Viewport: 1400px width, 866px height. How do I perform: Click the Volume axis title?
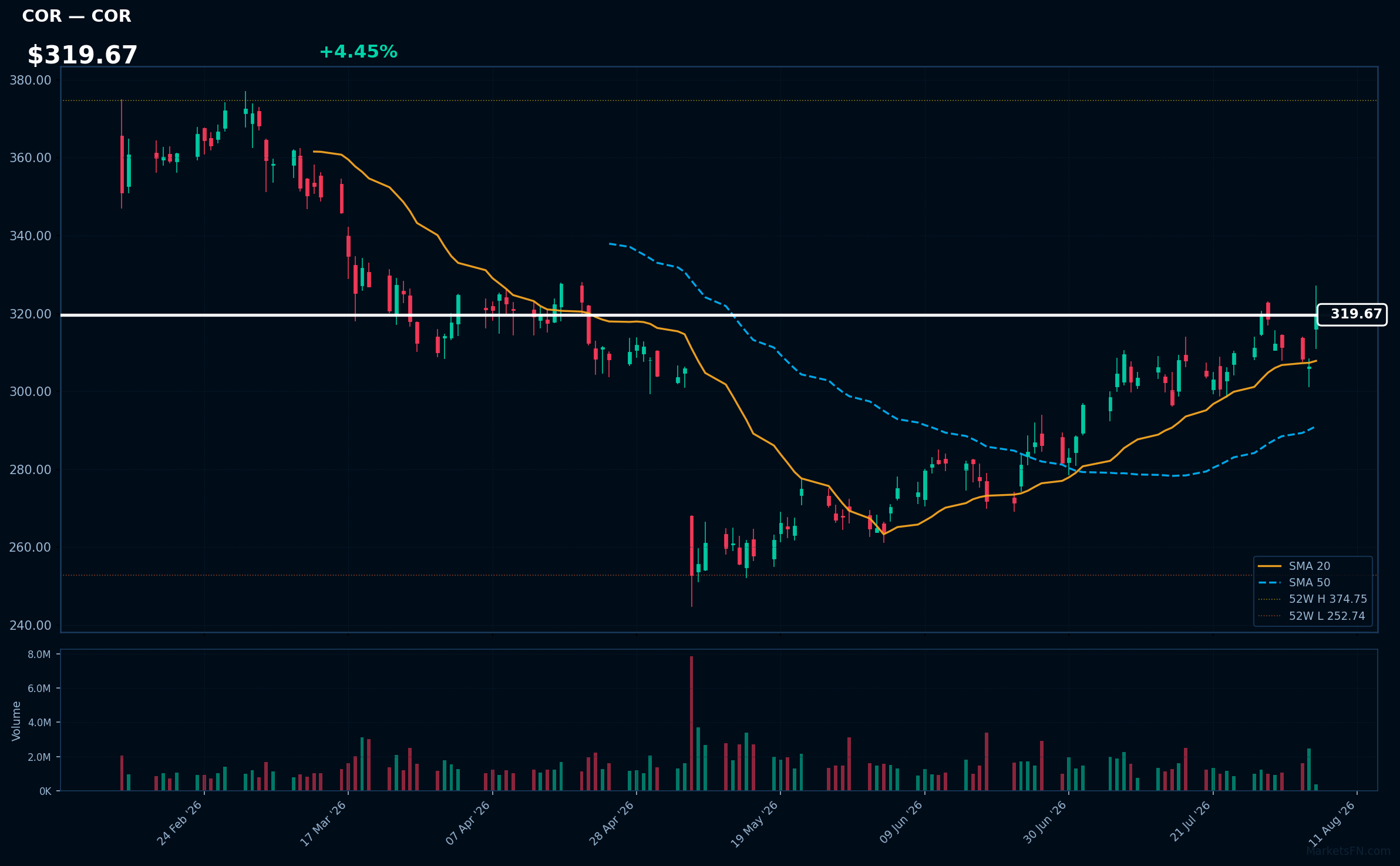click(16, 720)
